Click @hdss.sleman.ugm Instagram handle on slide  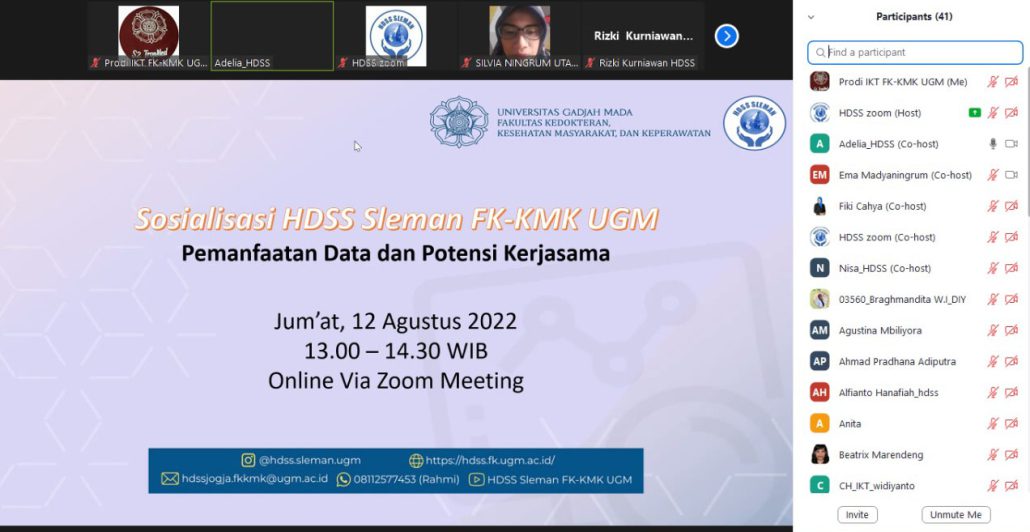click(309, 460)
